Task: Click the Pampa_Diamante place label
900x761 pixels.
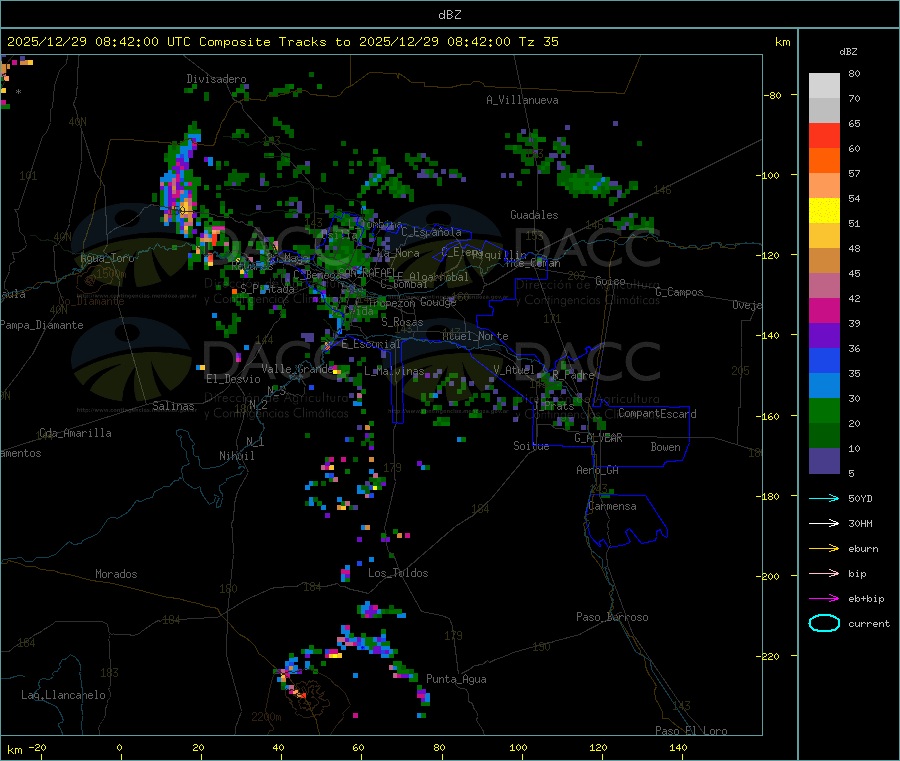Action: [42, 325]
